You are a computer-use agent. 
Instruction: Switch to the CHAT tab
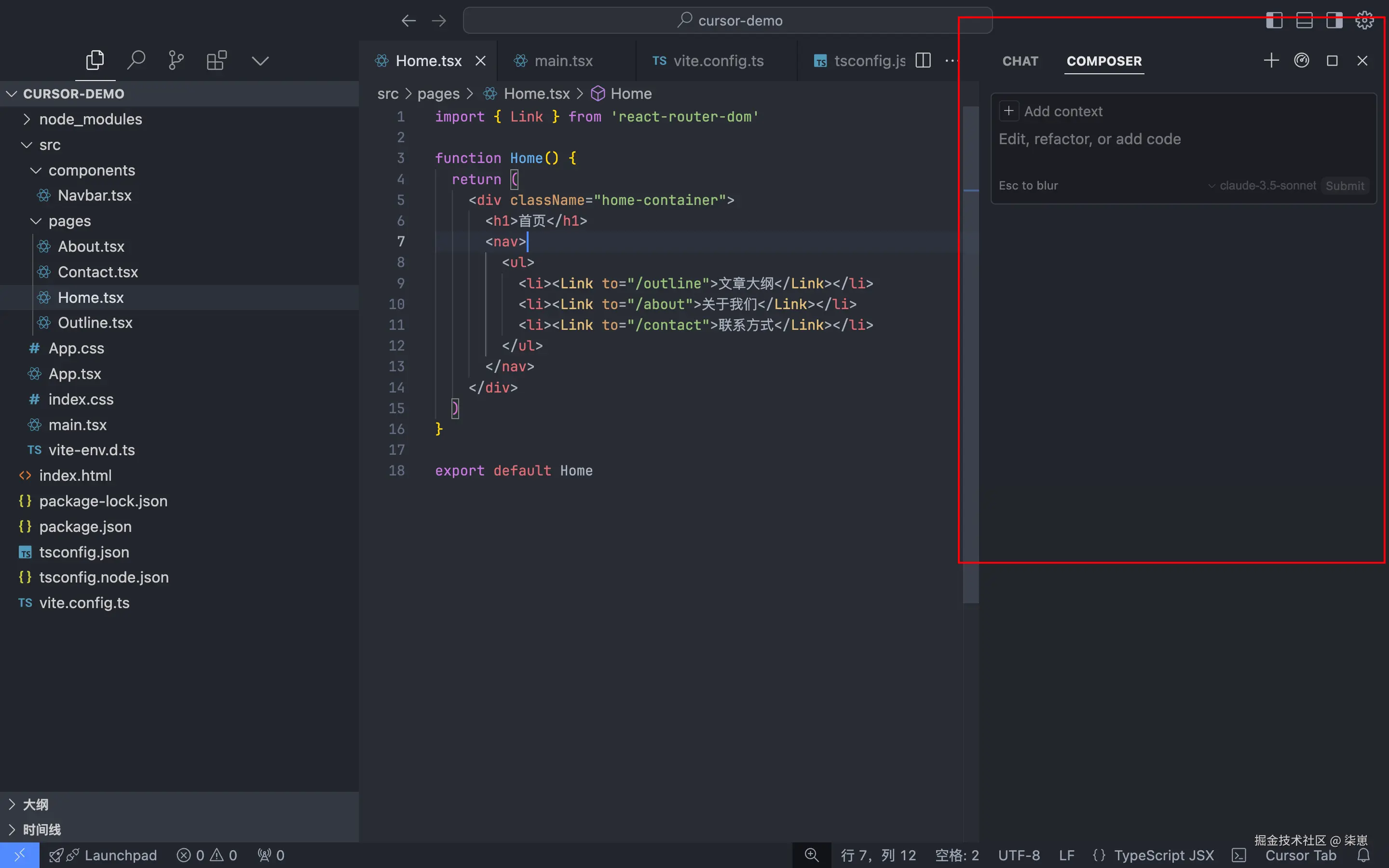point(1020,61)
